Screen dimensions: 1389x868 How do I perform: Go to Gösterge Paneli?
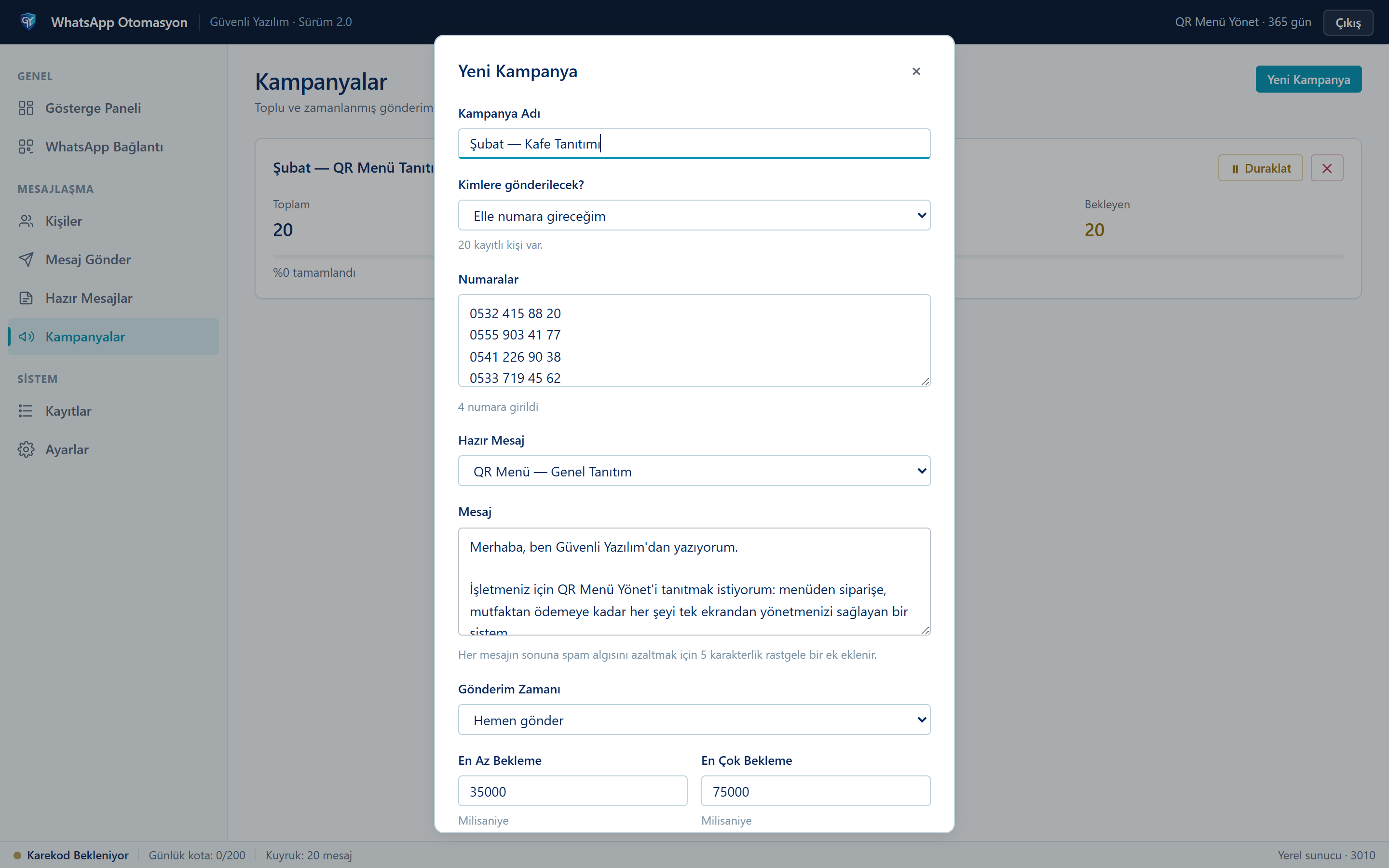pos(113,108)
